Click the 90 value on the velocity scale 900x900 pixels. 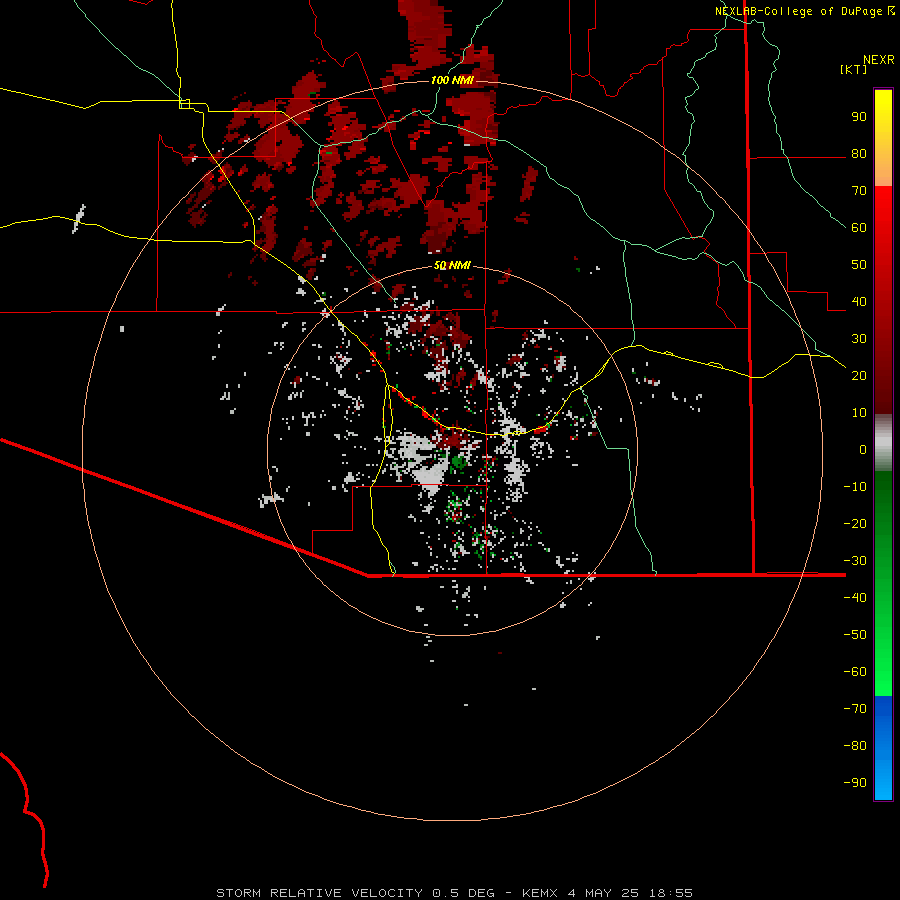[x=859, y=117]
